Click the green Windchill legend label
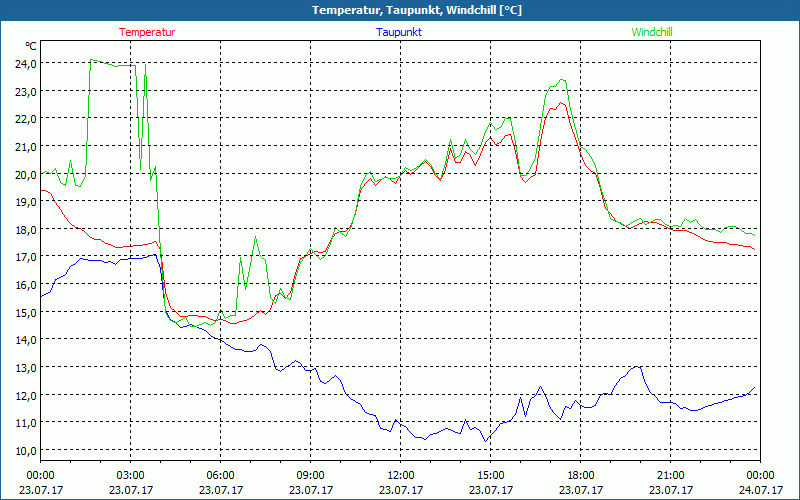Image resolution: width=800 pixels, height=500 pixels. click(x=652, y=32)
